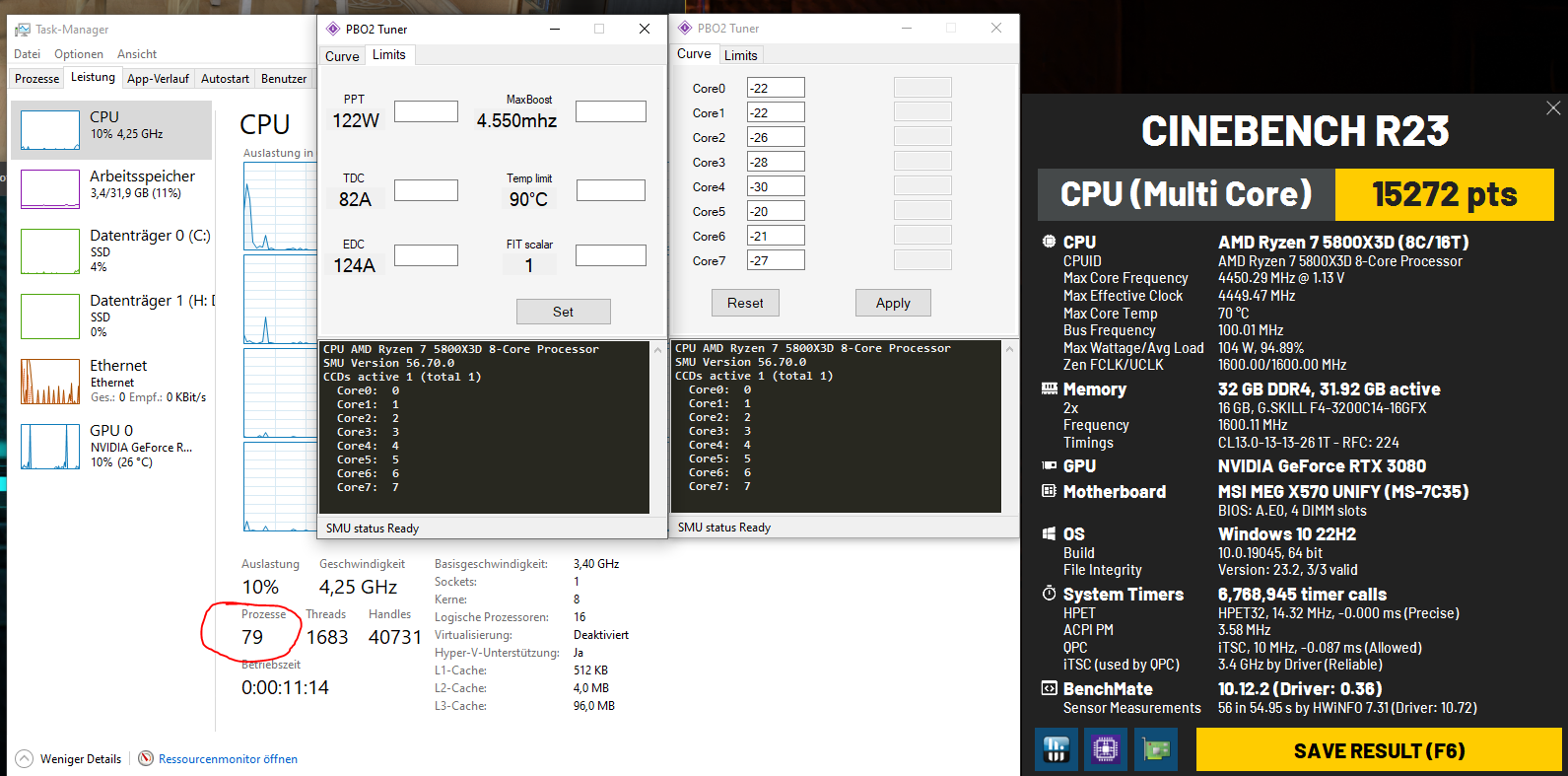The image size is (1568, 776).
Task: Switch to the Prozesse tab
Action: [37, 79]
